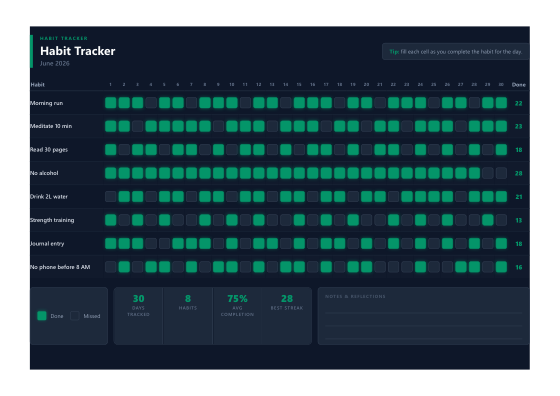This screenshot has height=396, width=560.
Task: Click the Notes & Reflections writing area
Action: click(423, 316)
